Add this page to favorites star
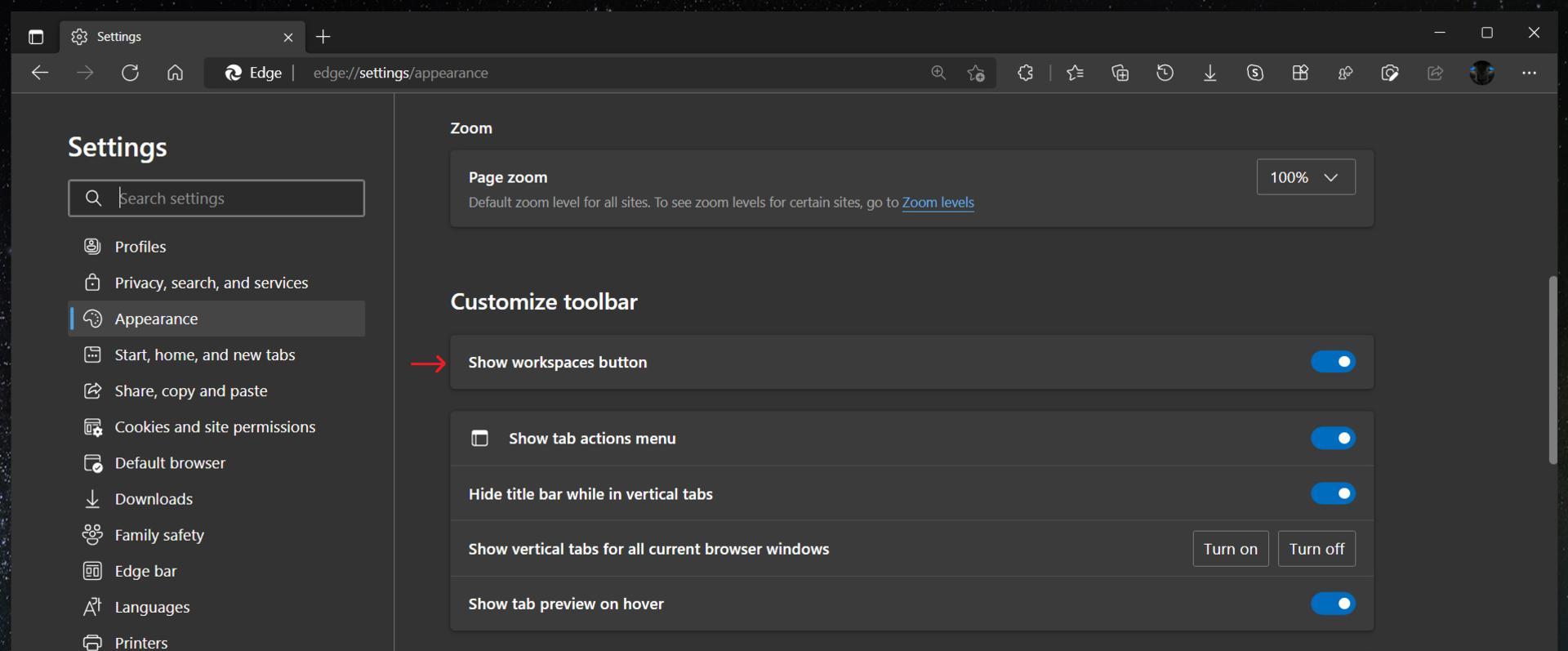The height and width of the screenshot is (651, 1568). click(976, 73)
